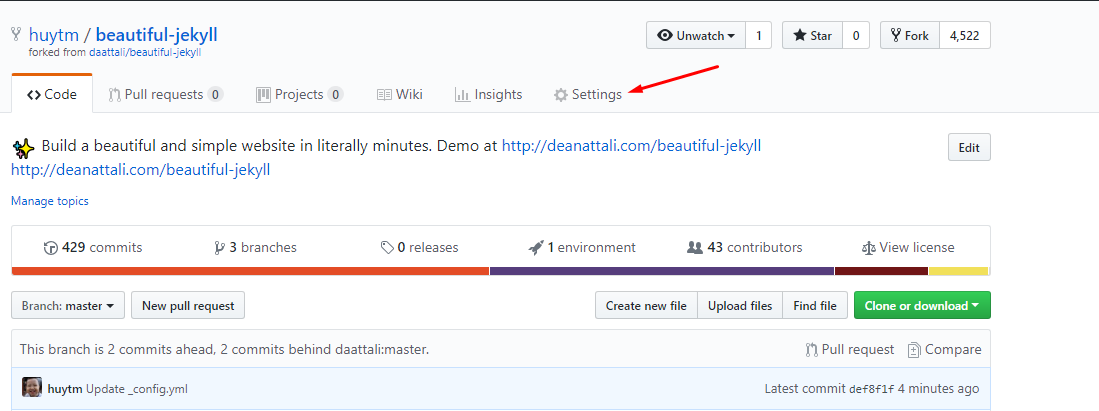Switch to the Code tab

52,95
